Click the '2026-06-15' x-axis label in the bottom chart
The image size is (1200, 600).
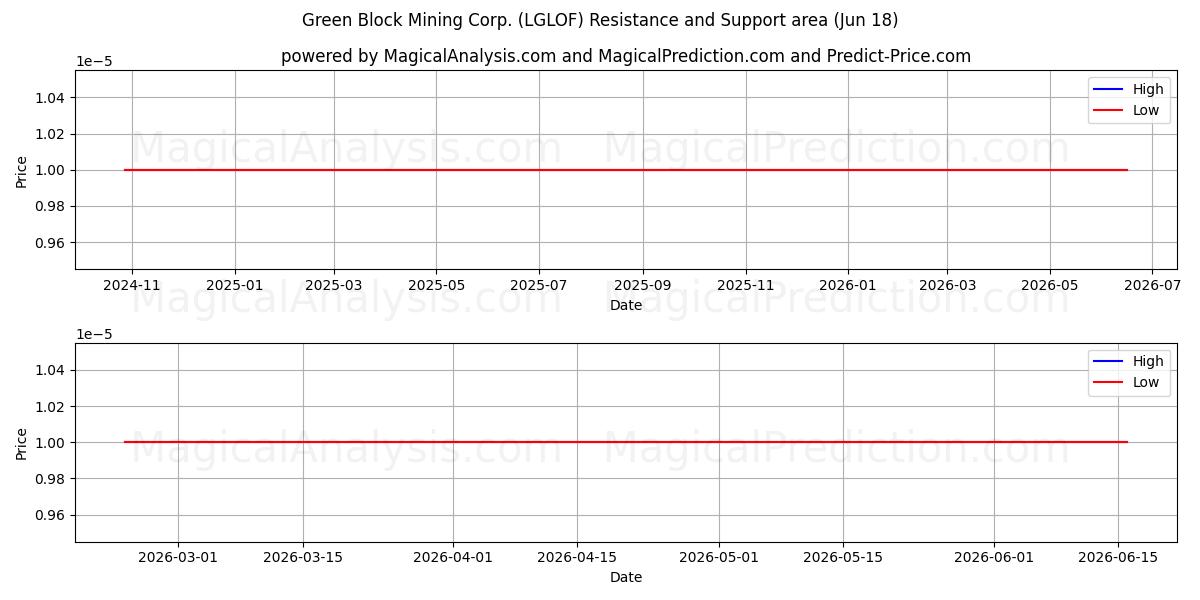(1118, 558)
